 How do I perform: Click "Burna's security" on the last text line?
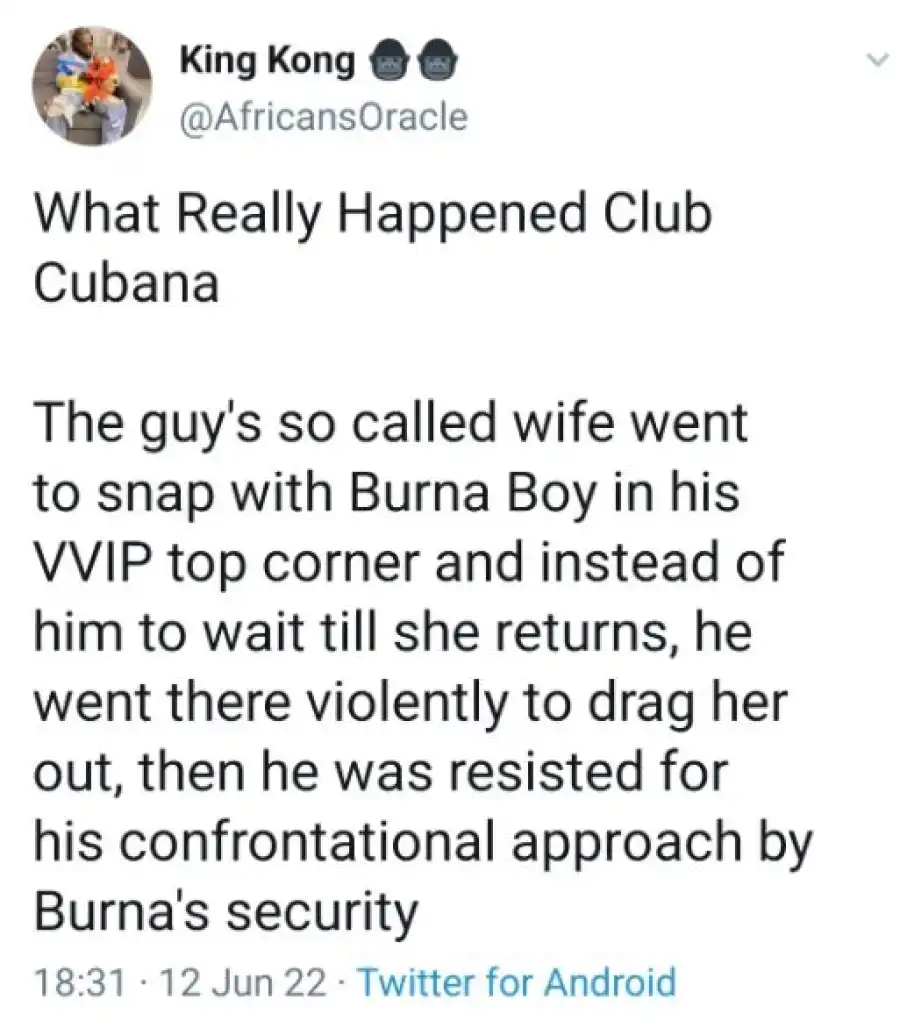[224, 911]
